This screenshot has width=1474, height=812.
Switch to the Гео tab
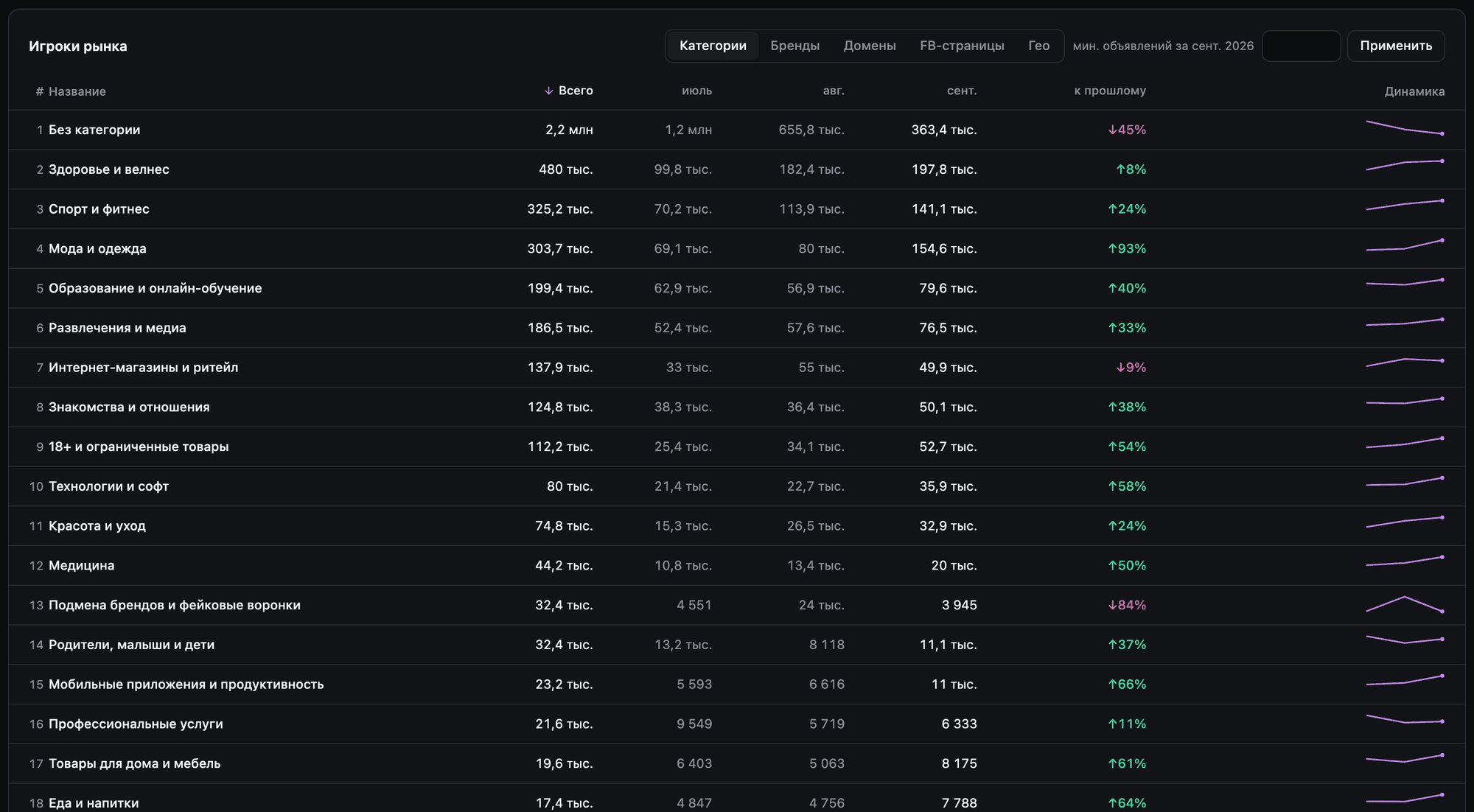click(x=1038, y=46)
